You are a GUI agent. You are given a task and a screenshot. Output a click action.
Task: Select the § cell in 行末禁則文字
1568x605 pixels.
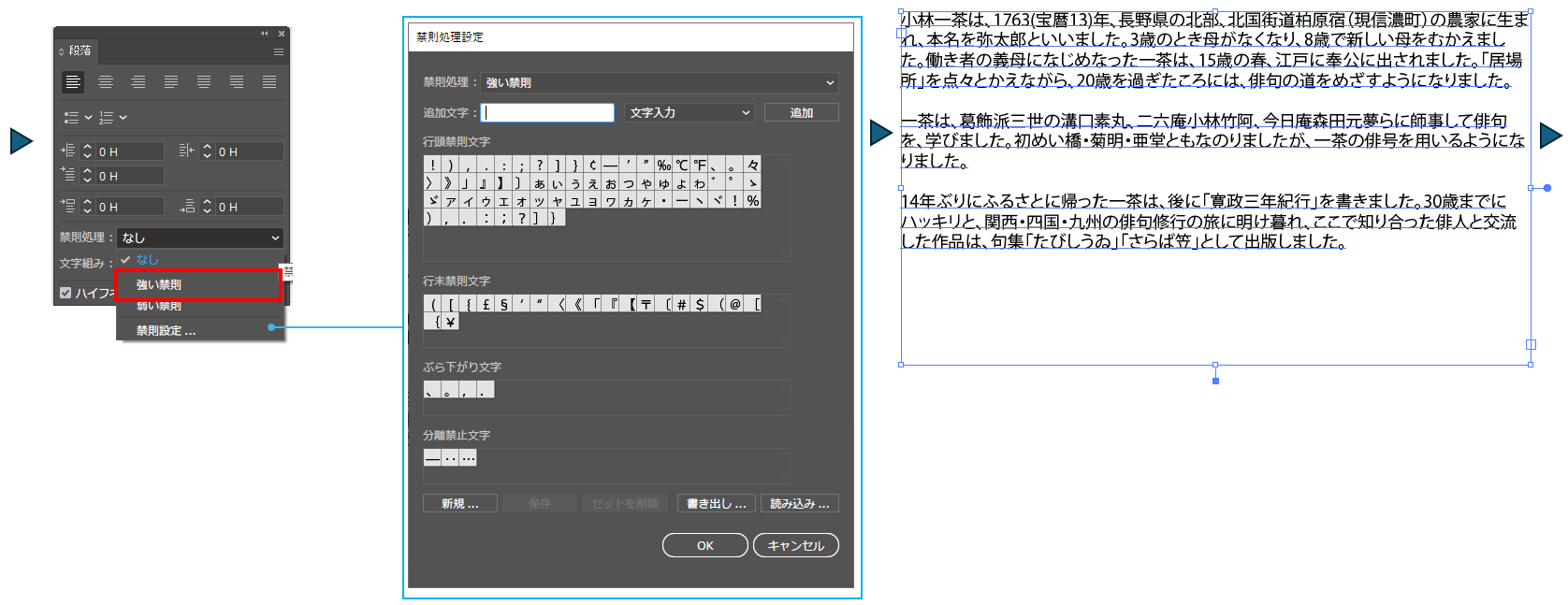pyautogui.click(x=503, y=304)
